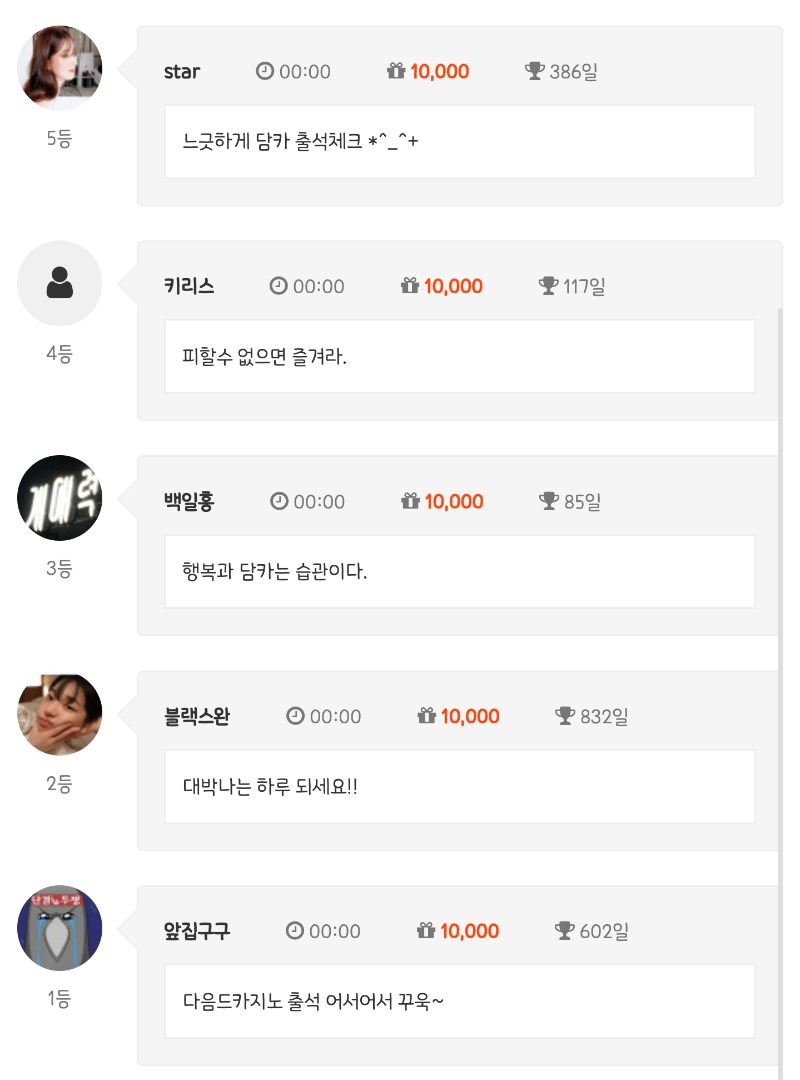Click the gift icon in 앞집구구's entry
800x1080 pixels.
tap(426, 931)
